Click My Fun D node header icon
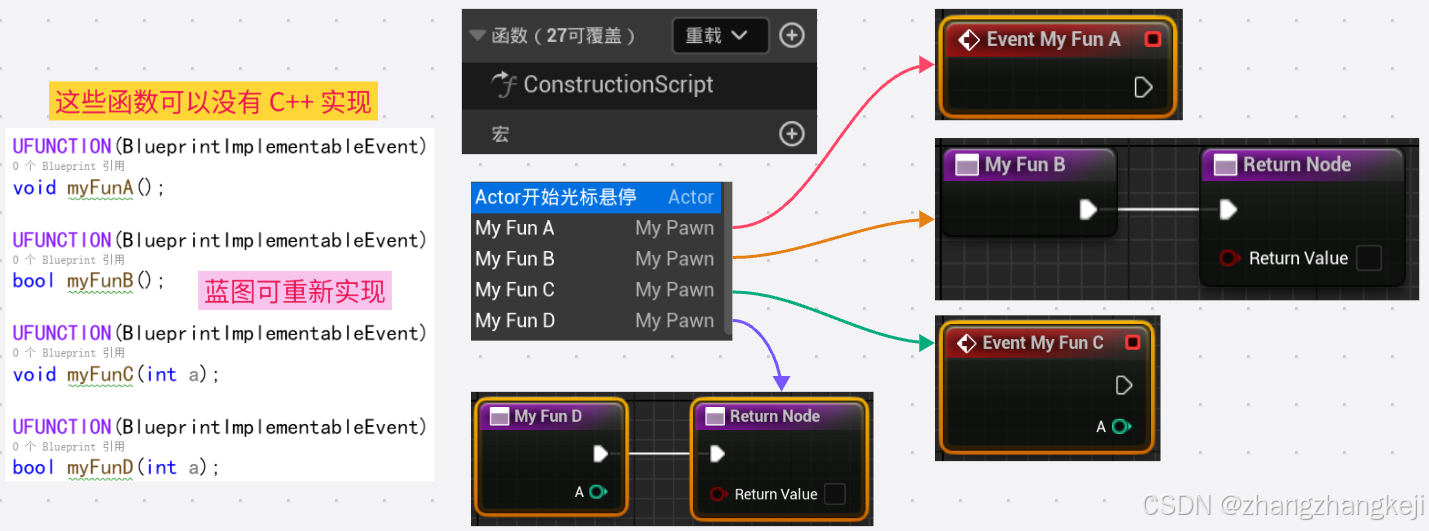 click(497, 416)
